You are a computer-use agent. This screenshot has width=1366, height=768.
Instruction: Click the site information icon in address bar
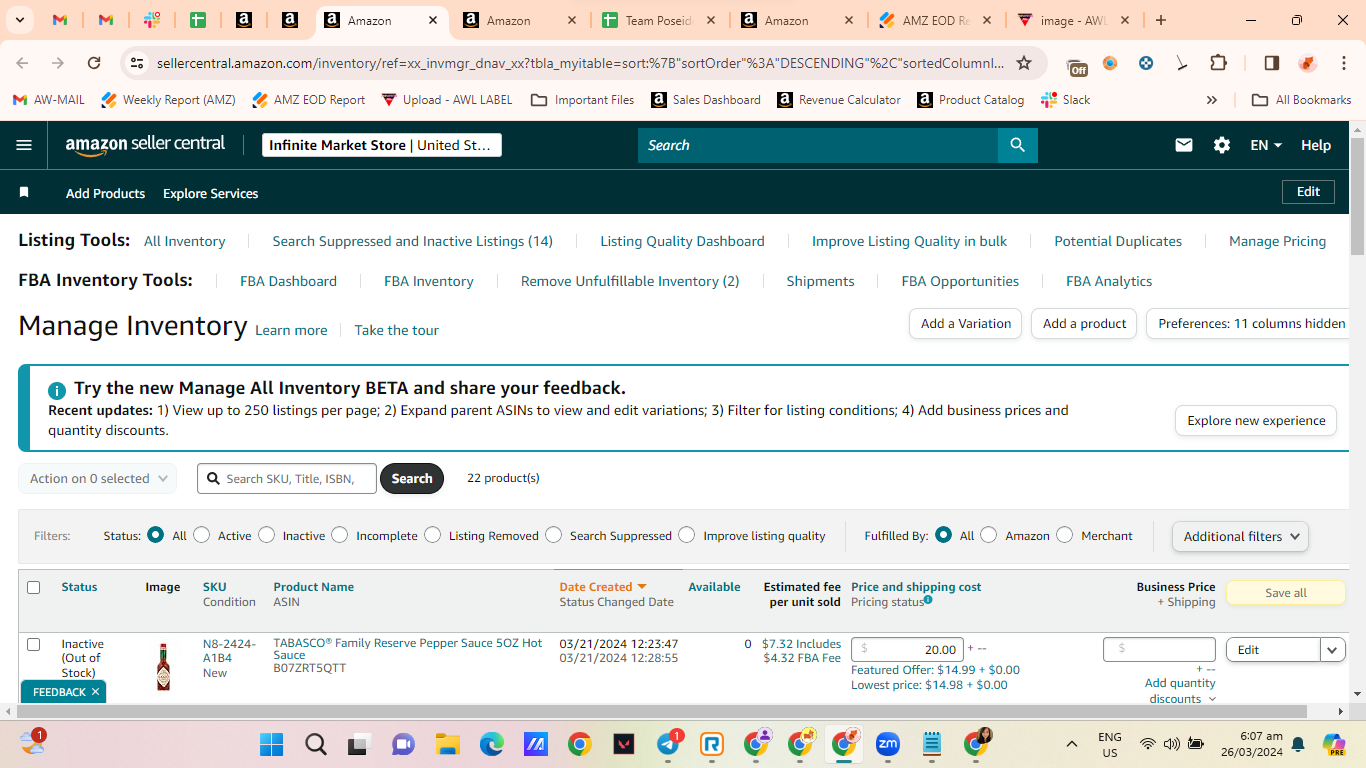pyautogui.click(x=137, y=63)
